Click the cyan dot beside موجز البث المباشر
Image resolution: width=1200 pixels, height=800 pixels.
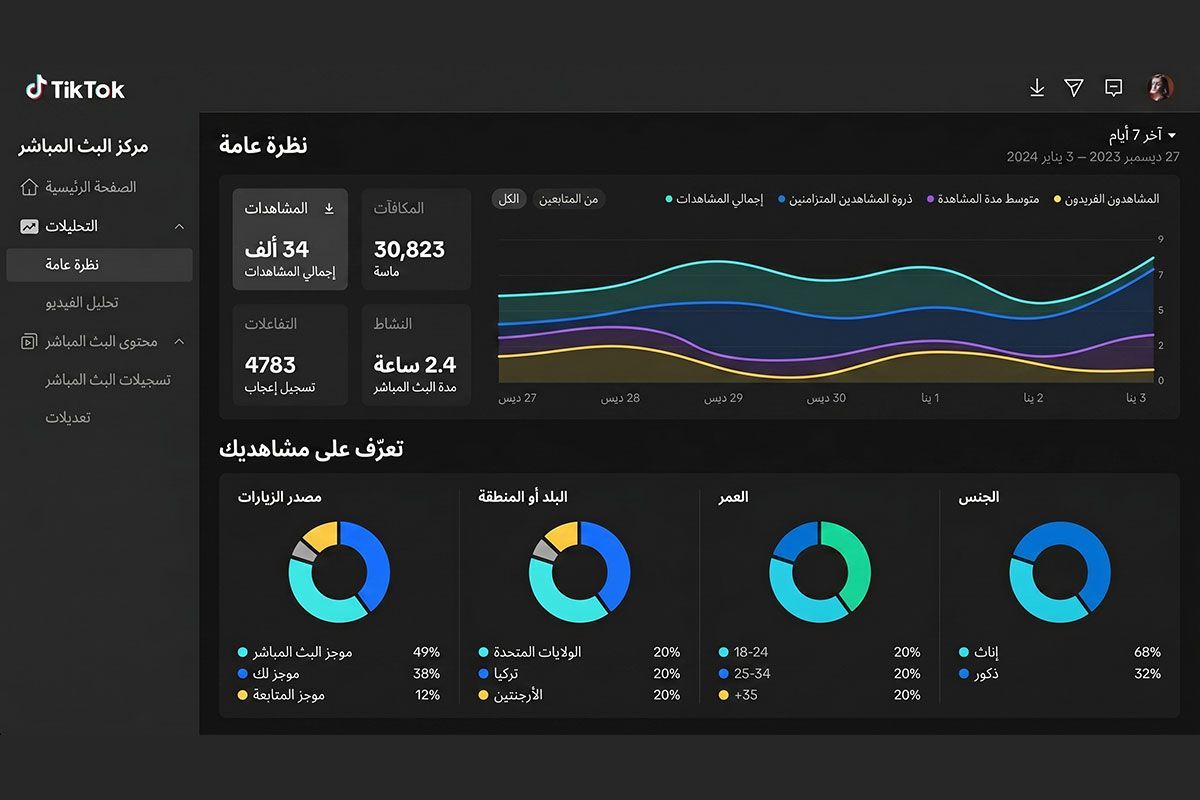(x=243, y=652)
